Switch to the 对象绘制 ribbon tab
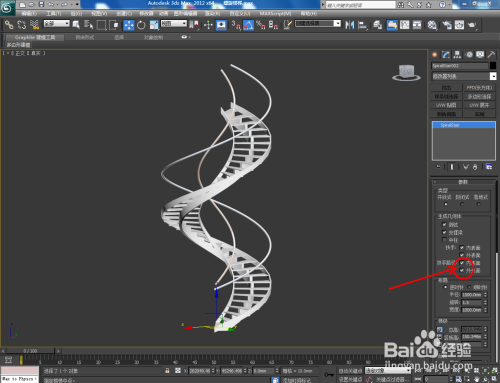The width and height of the screenshot is (500, 383). (x=153, y=37)
